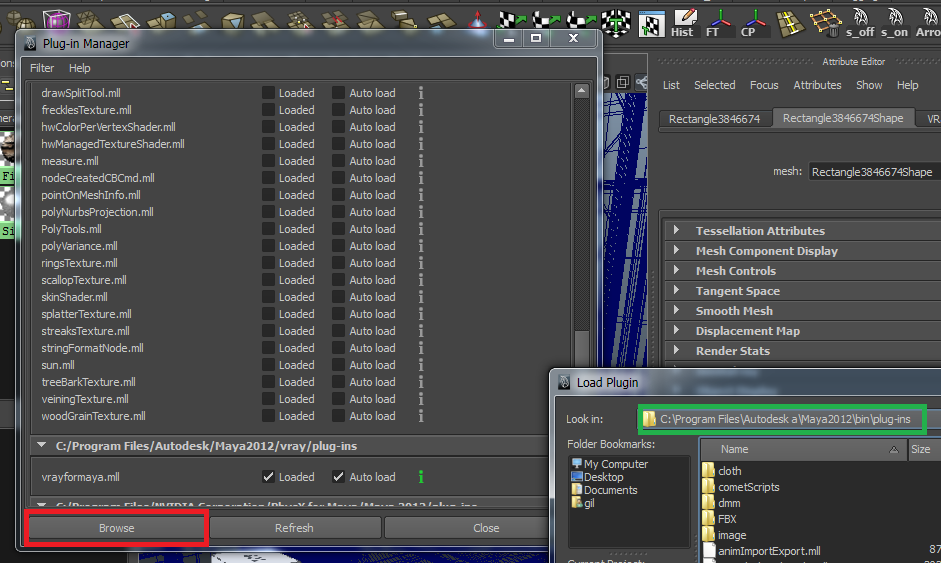Click Plug-in Manager scrollbar up arrow
Screen dimensions: 941x563
[581, 91]
